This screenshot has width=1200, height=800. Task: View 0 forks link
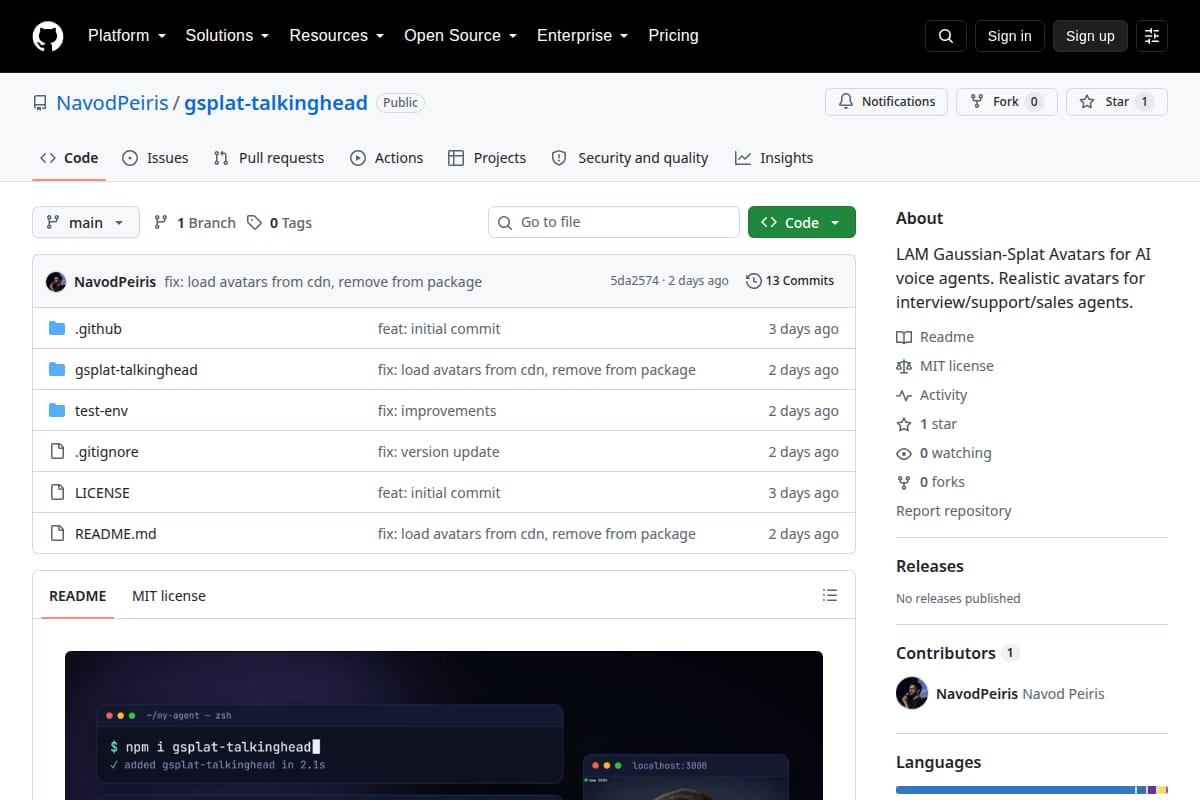pyautogui.click(x=931, y=482)
